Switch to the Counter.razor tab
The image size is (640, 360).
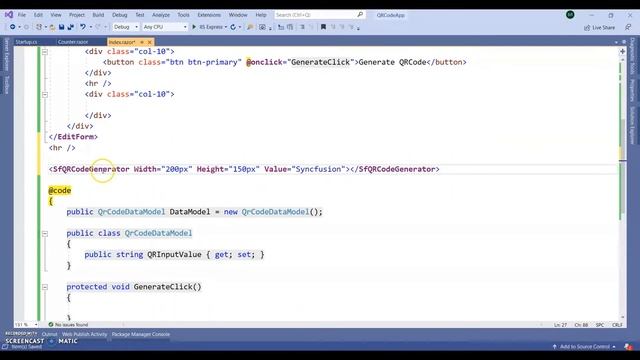point(73,42)
